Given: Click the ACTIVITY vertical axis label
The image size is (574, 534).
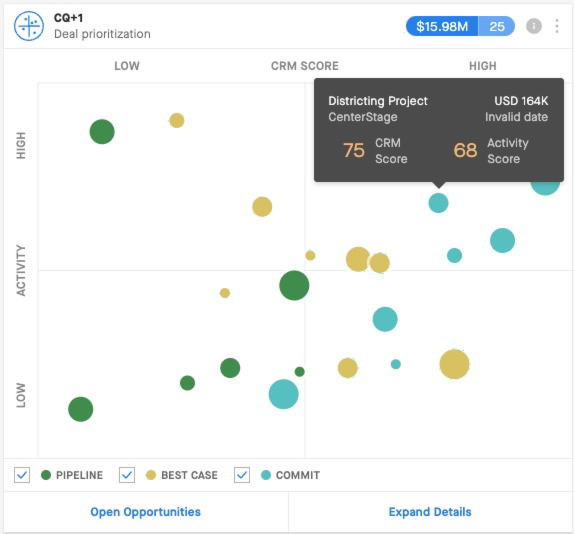Looking at the screenshot, I should coord(21,270).
